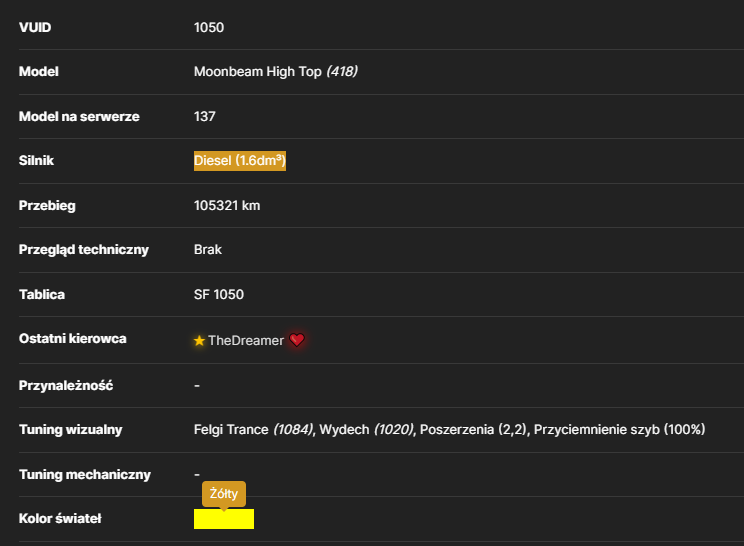Select the highlighted Diesel (1.6dm³) engine text

tap(240, 161)
